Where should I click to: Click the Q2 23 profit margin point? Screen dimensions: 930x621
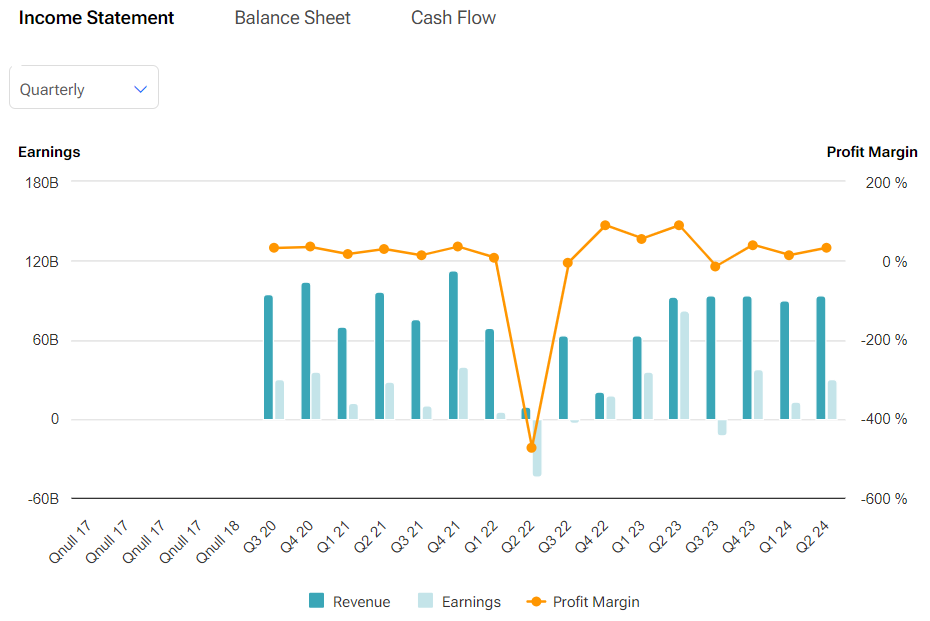tap(679, 225)
